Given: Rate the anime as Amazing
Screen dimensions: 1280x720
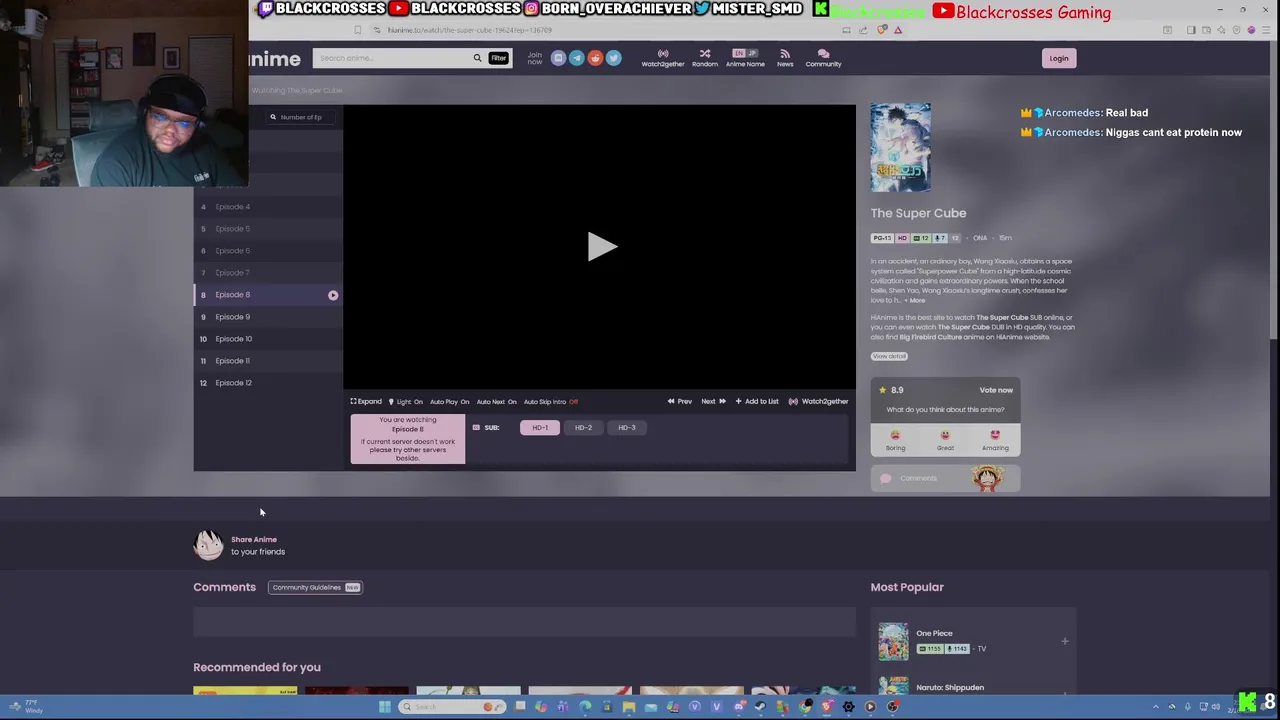Looking at the screenshot, I should [995, 441].
